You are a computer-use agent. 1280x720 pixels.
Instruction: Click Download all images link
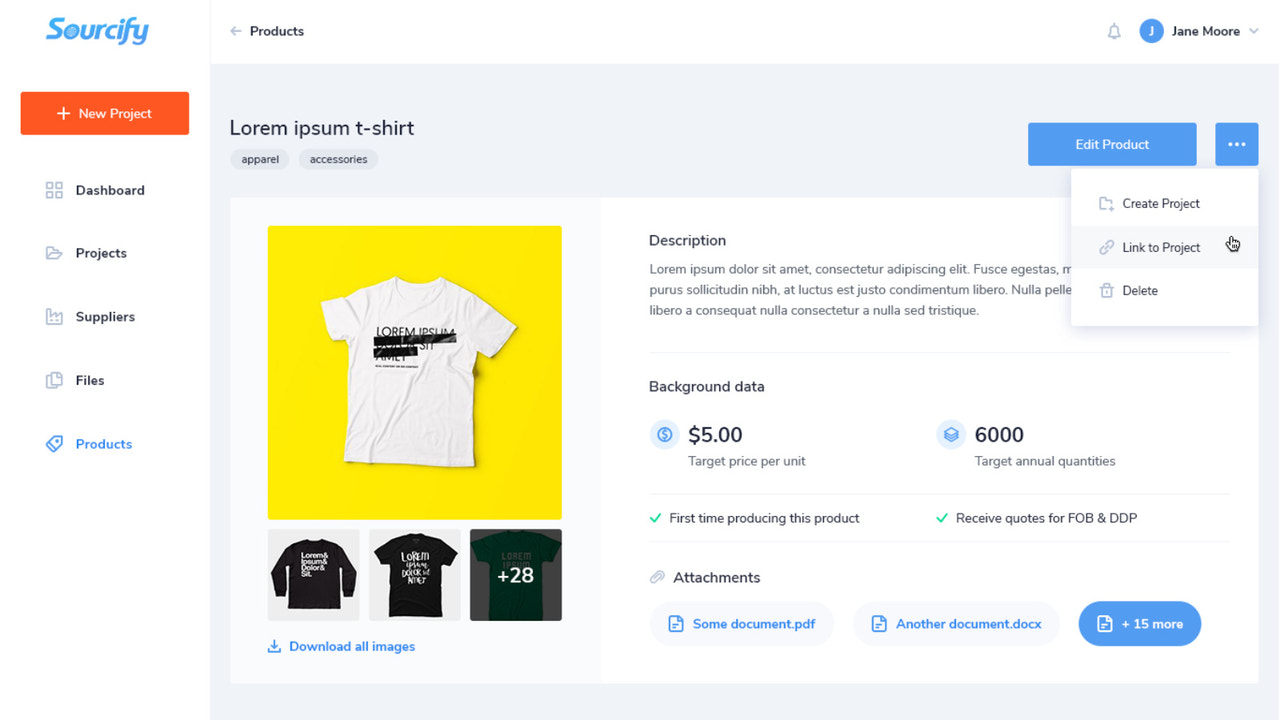click(341, 646)
